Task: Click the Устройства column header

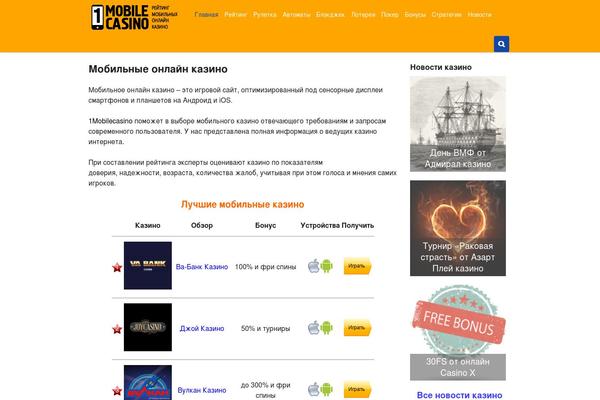Action: 320,225
